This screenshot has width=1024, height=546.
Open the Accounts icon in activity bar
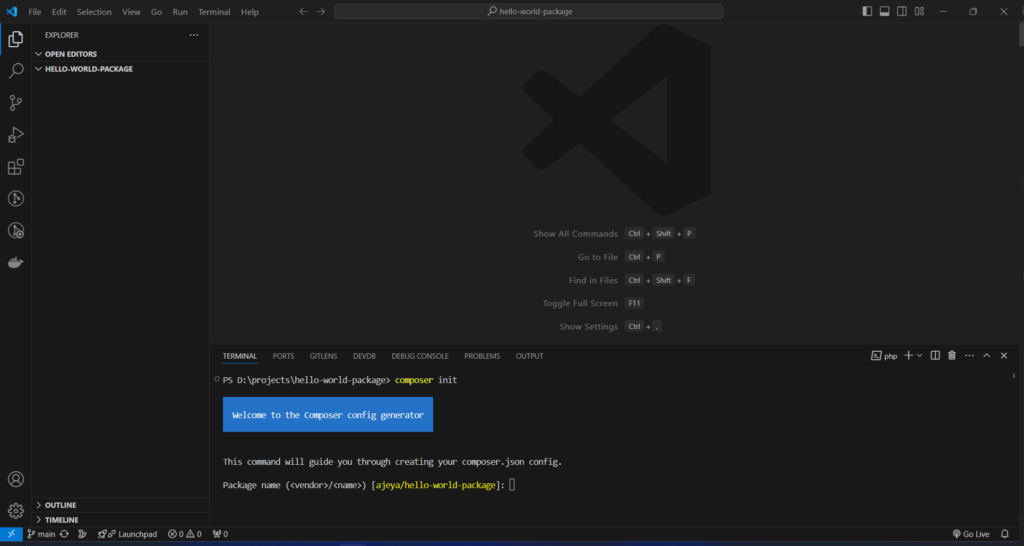[x=16, y=480]
